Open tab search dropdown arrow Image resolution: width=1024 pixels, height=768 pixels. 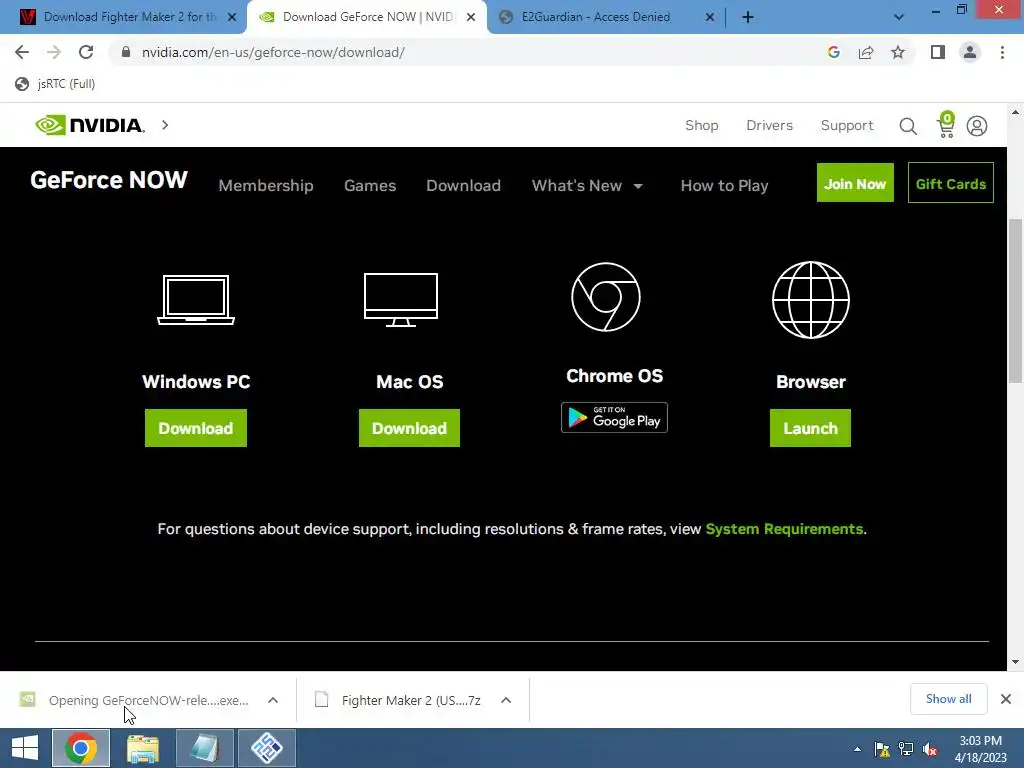pyautogui.click(x=899, y=18)
